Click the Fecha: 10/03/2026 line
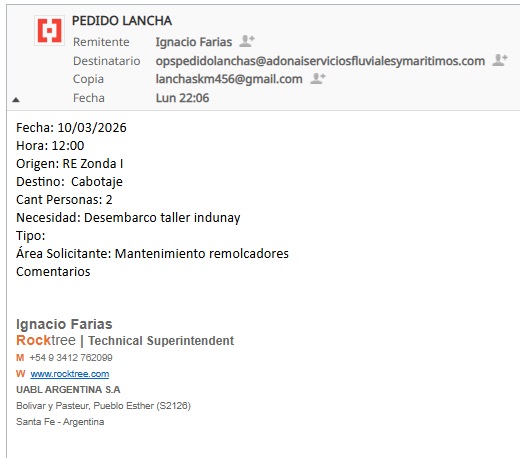The height and width of the screenshot is (458, 520). point(71,128)
